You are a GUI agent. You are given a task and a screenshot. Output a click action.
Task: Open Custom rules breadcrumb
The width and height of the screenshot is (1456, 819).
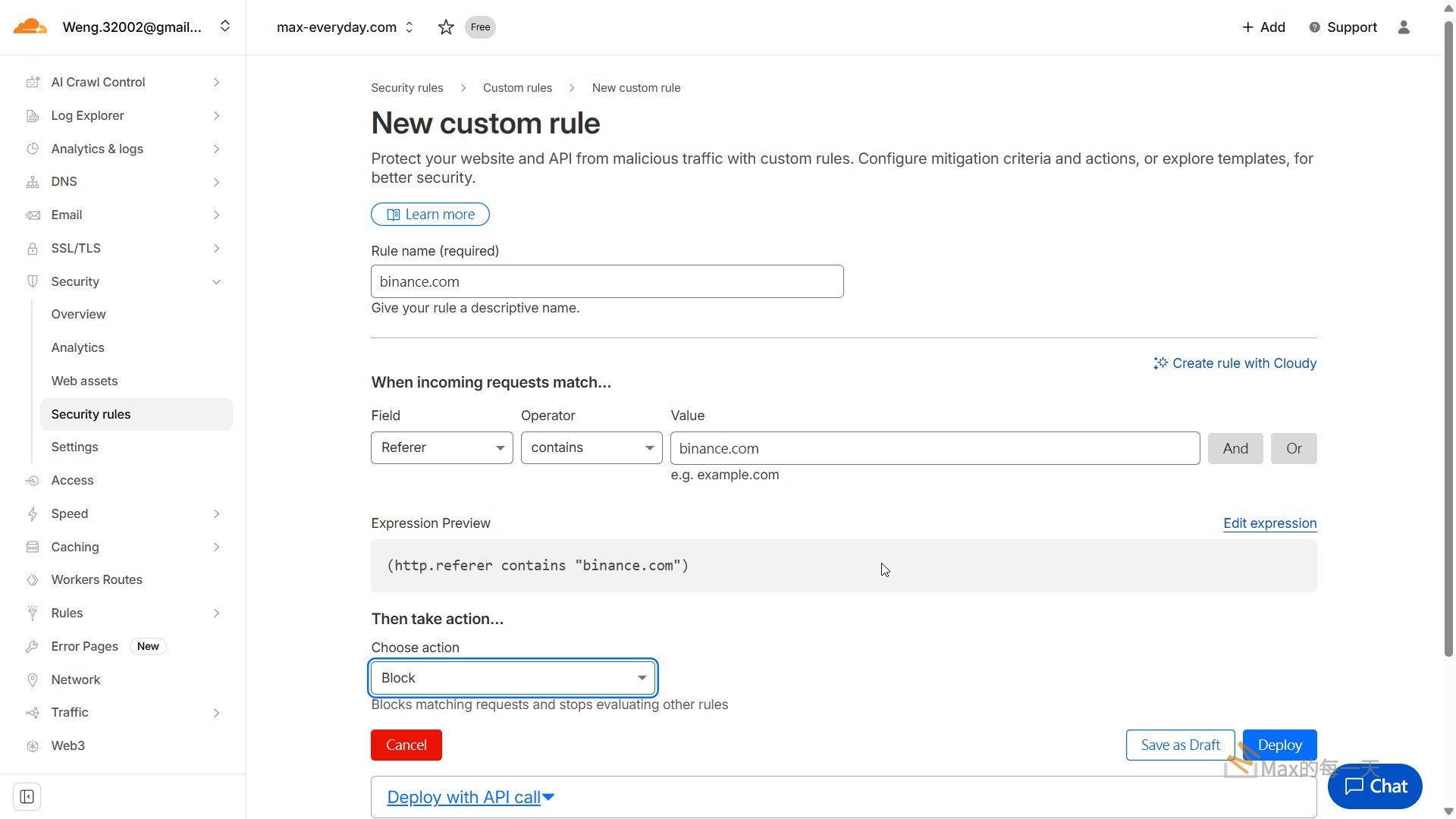(x=517, y=88)
